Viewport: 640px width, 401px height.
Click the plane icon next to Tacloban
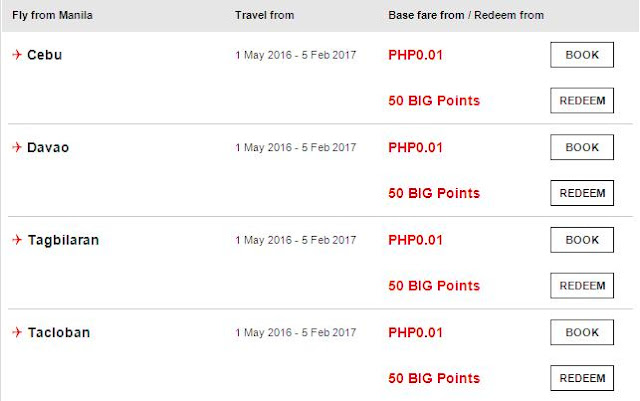17,332
